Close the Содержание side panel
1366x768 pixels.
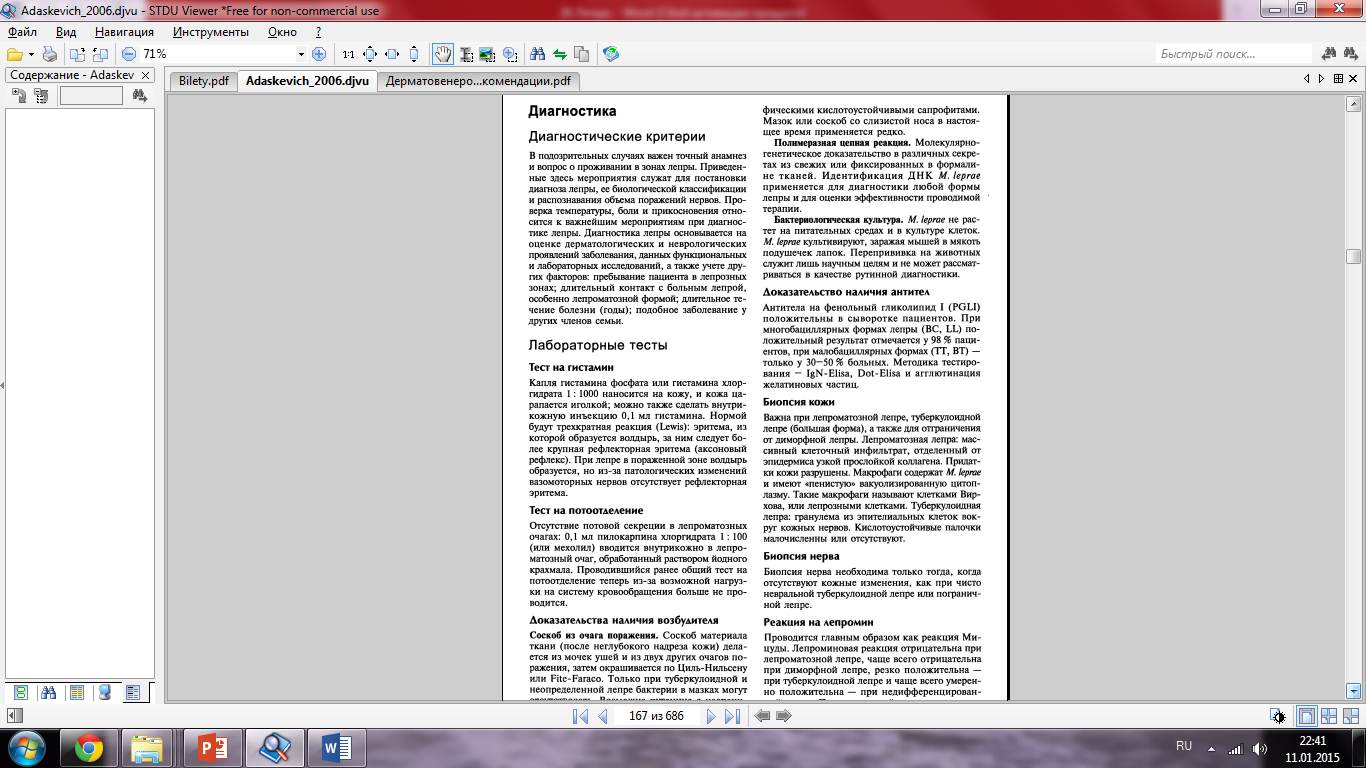pyautogui.click(x=145, y=75)
